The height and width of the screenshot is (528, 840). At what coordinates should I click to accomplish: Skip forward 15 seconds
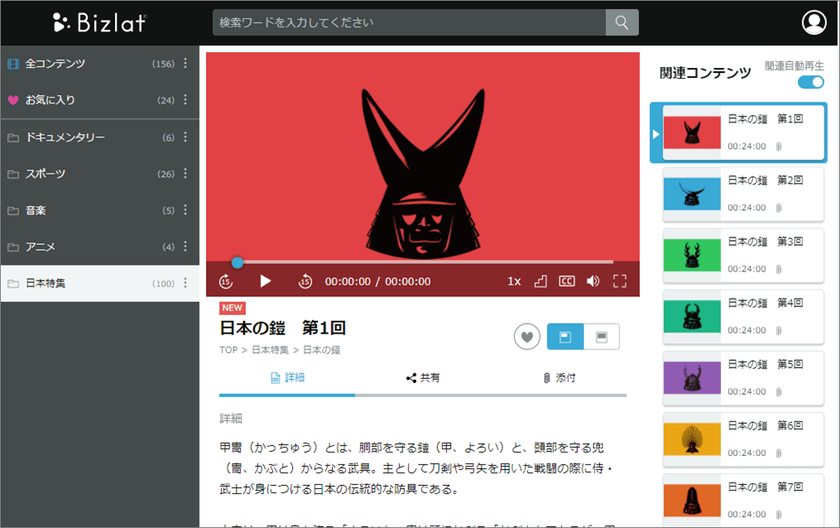coord(306,281)
